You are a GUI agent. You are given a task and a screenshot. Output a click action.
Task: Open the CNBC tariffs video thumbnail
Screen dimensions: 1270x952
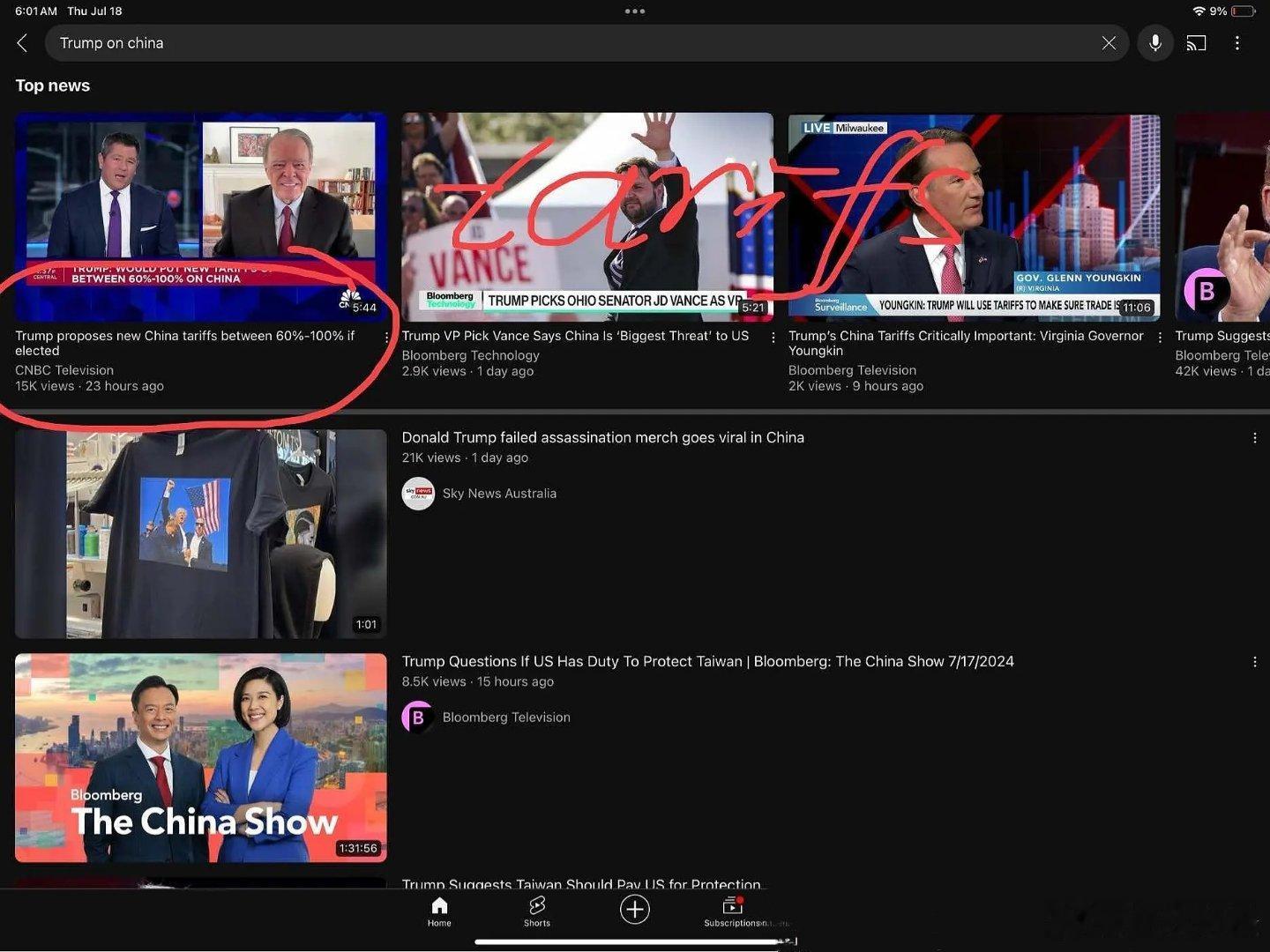click(201, 217)
